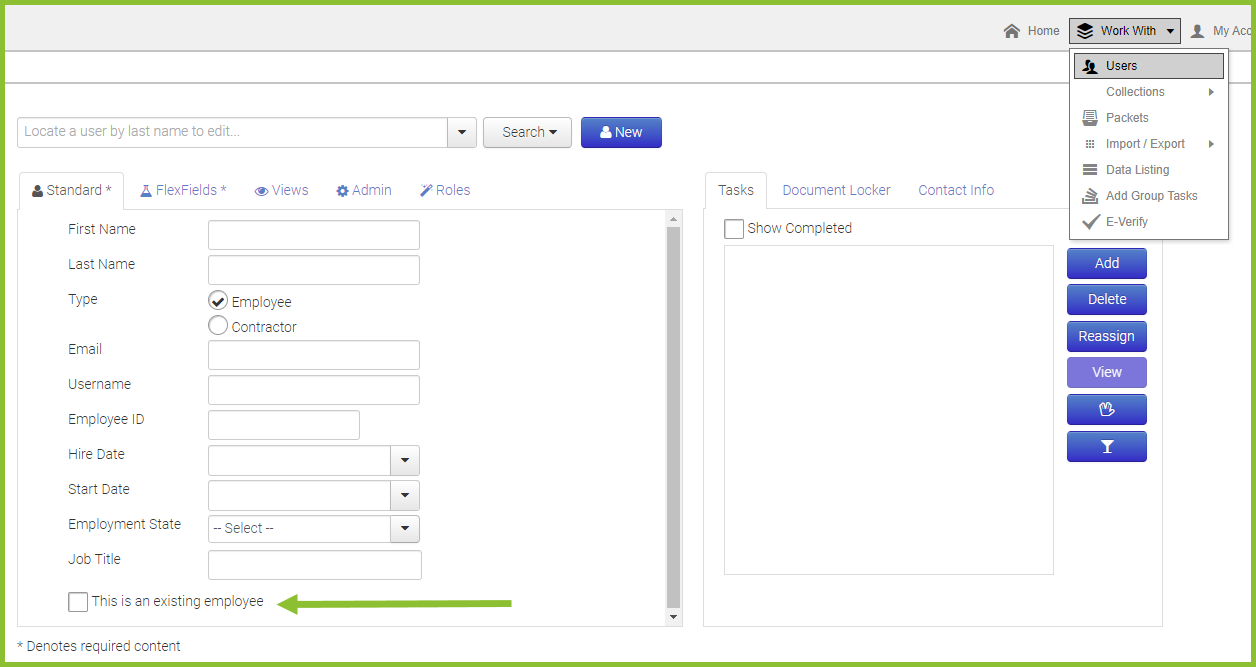The width and height of the screenshot is (1256, 667).
Task: Click the Reassign button
Action: 1107,336
